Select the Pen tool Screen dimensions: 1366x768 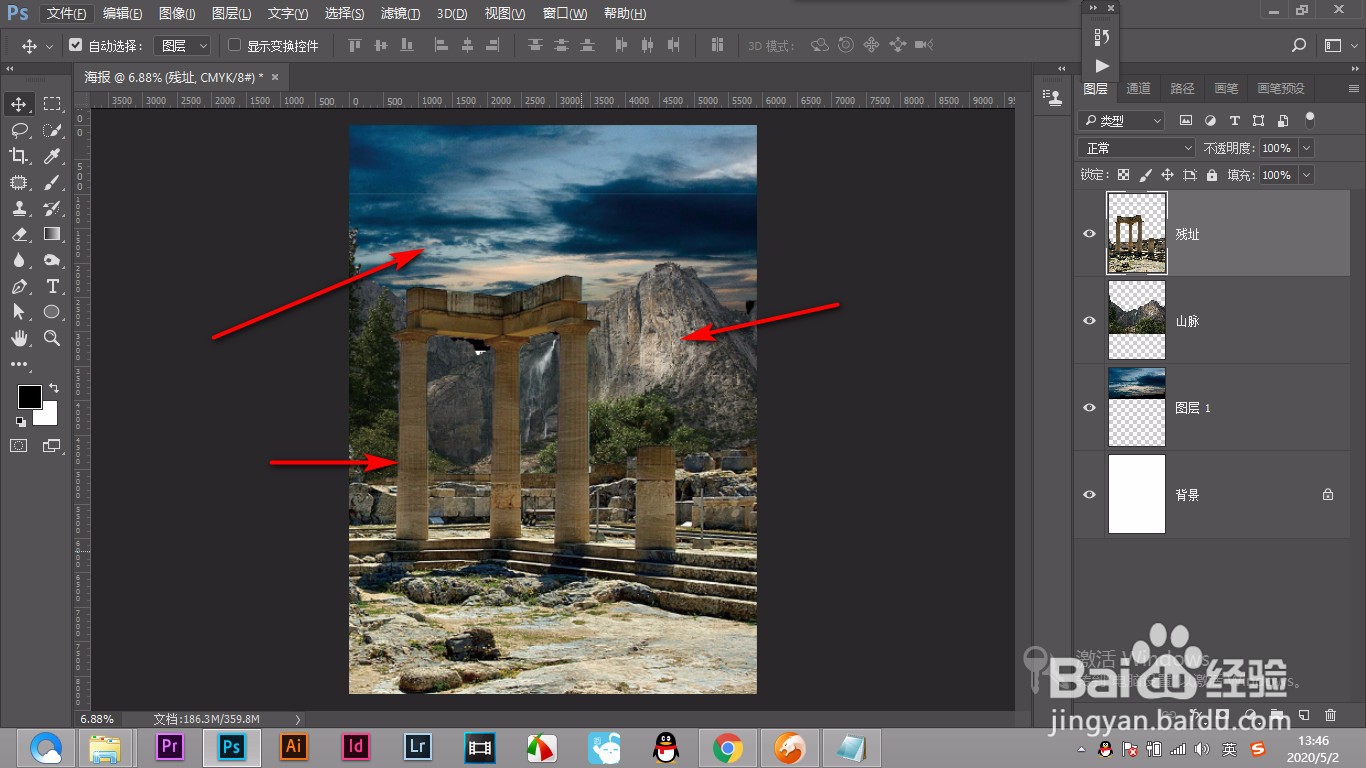[19, 286]
